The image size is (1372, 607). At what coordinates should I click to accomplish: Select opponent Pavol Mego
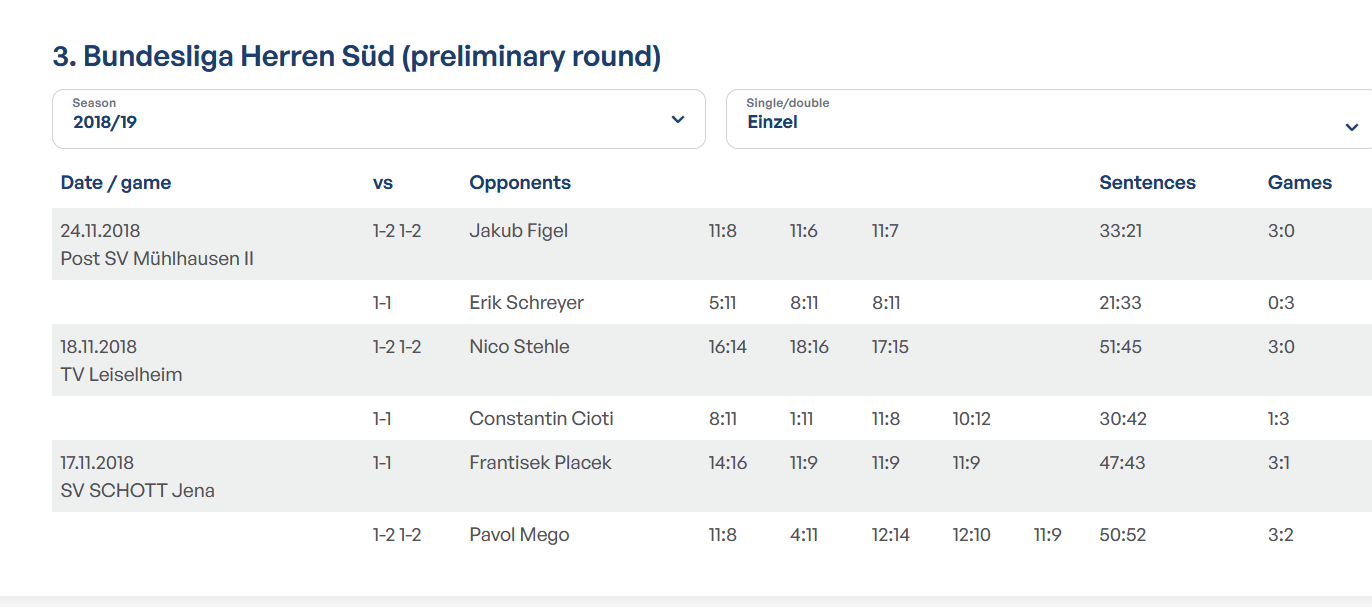[519, 535]
